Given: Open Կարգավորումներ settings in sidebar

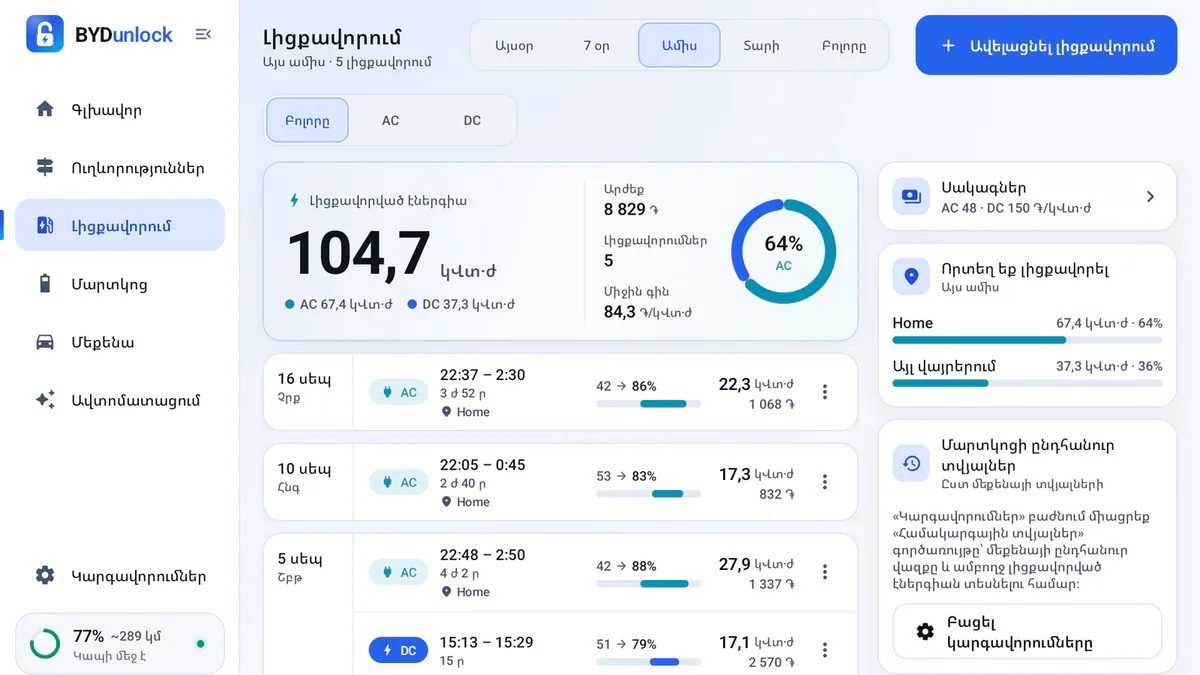Looking at the screenshot, I should pos(120,575).
